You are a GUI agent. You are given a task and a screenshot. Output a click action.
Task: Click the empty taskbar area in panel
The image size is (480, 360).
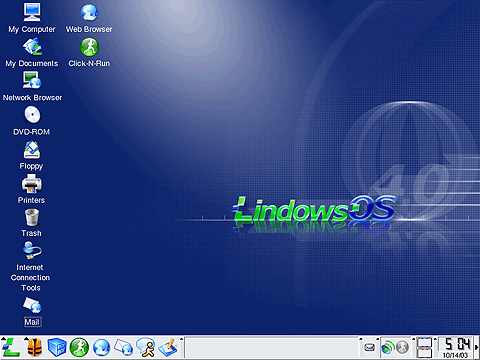click(271, 348)
